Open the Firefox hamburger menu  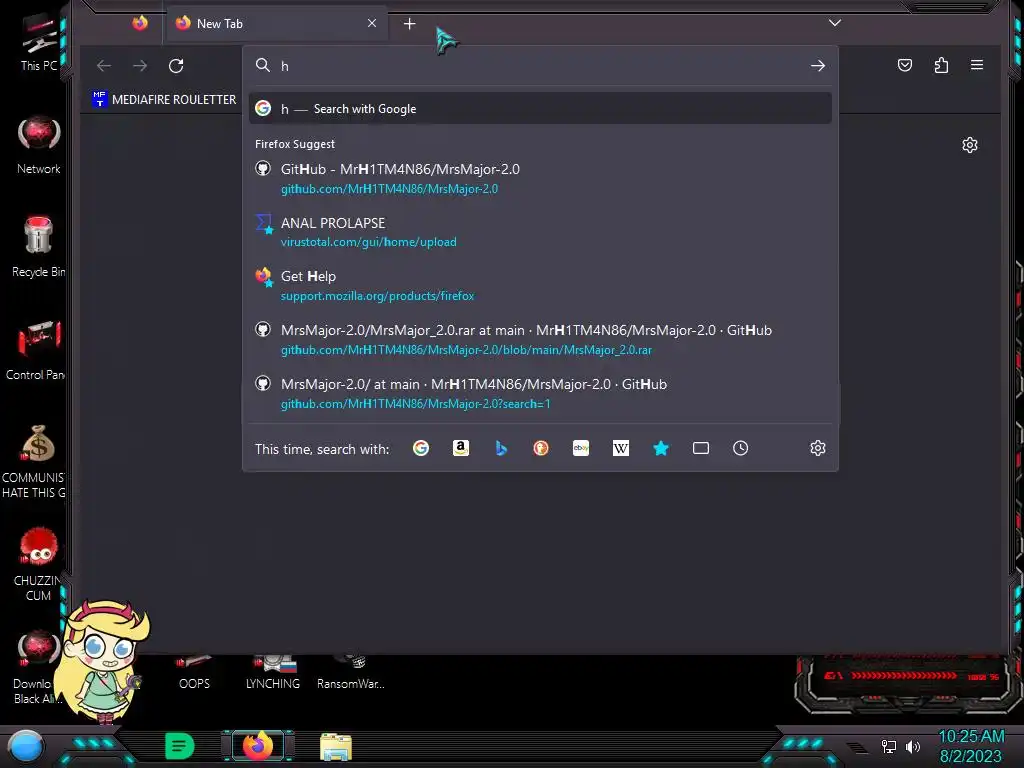coord(977,65)
